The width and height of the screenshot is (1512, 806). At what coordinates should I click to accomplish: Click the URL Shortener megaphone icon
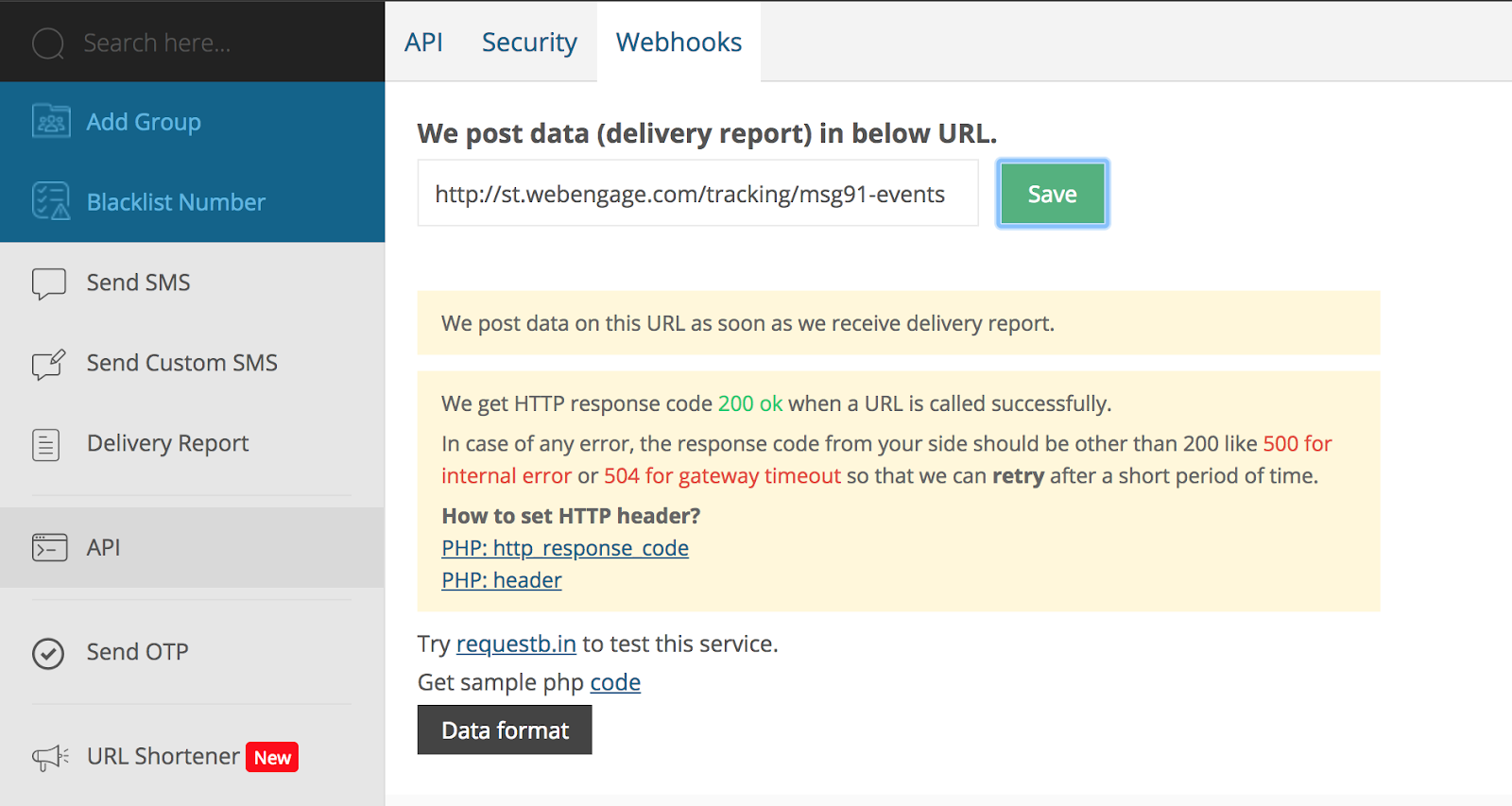click(51, 757)
